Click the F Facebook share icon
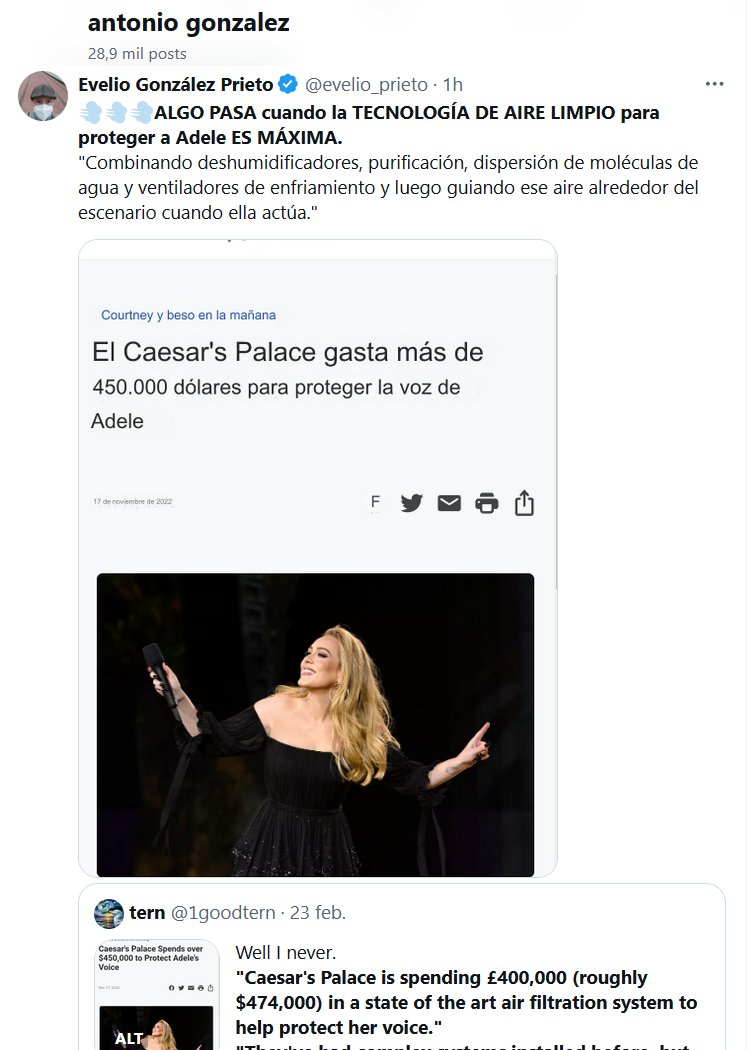 coord(375,502)
